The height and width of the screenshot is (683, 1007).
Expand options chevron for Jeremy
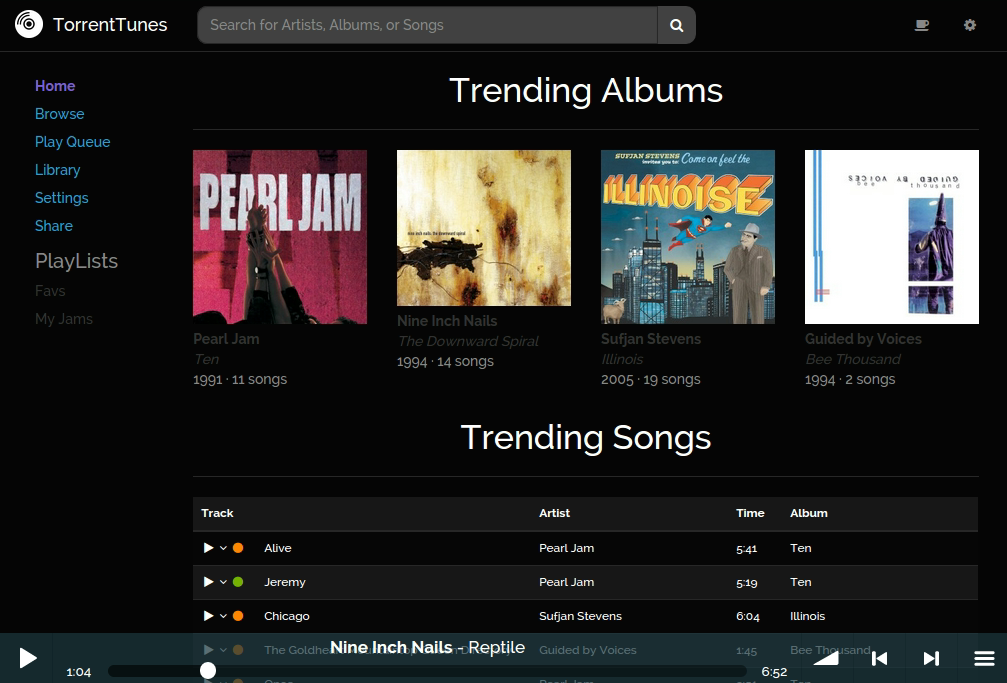(x=223, y=582)
